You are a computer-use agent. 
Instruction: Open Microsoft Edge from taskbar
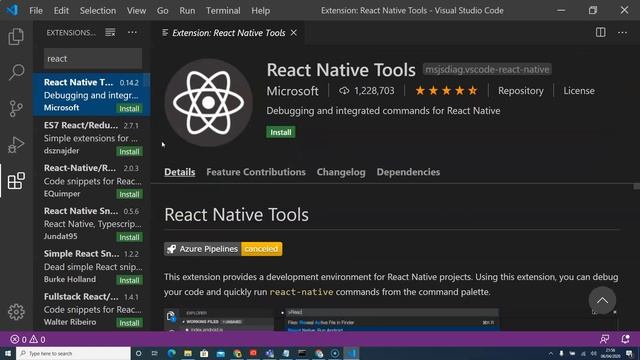click(171, 353)
